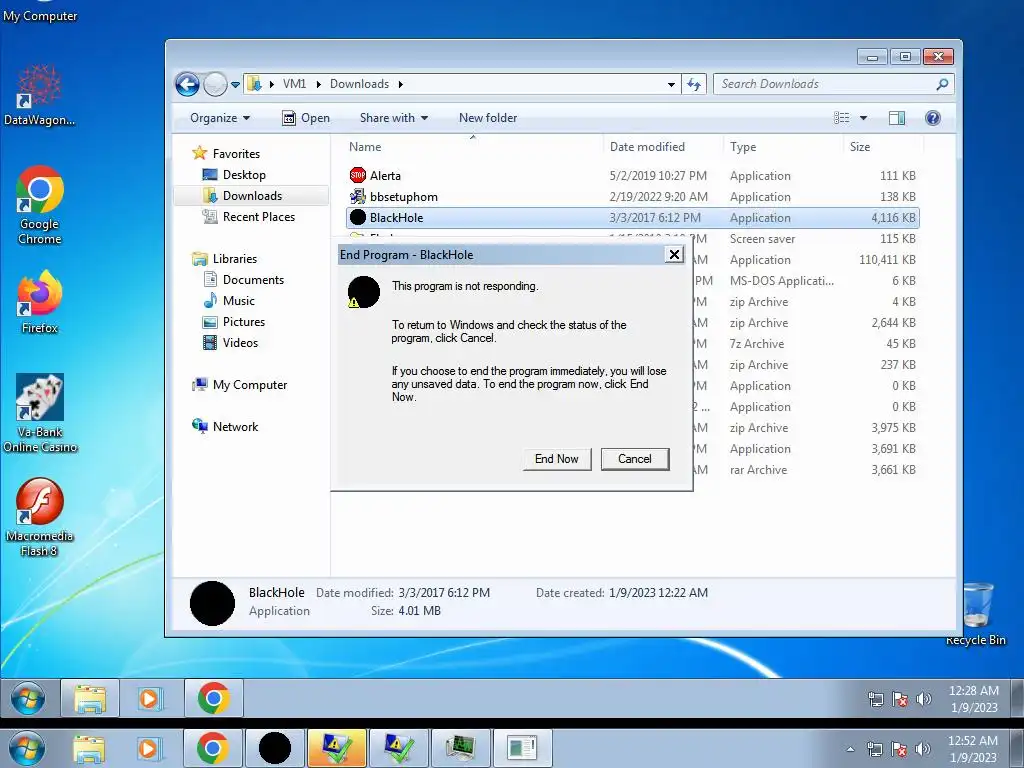Click the MS-DOS Applicati... type cell
Image resolution: width=1024 pixels, height=768 pixels.
coord(782,281)
